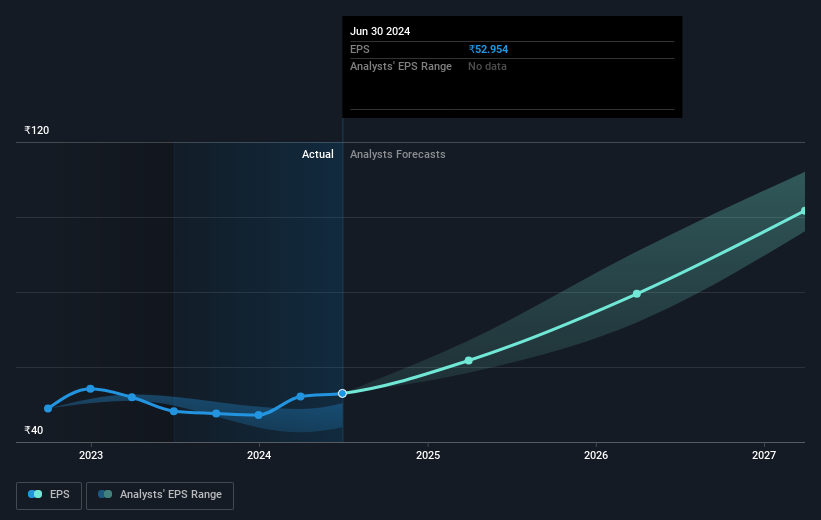Click the Analysts' EPS Range legend color icon

click(x=105, y=494)
